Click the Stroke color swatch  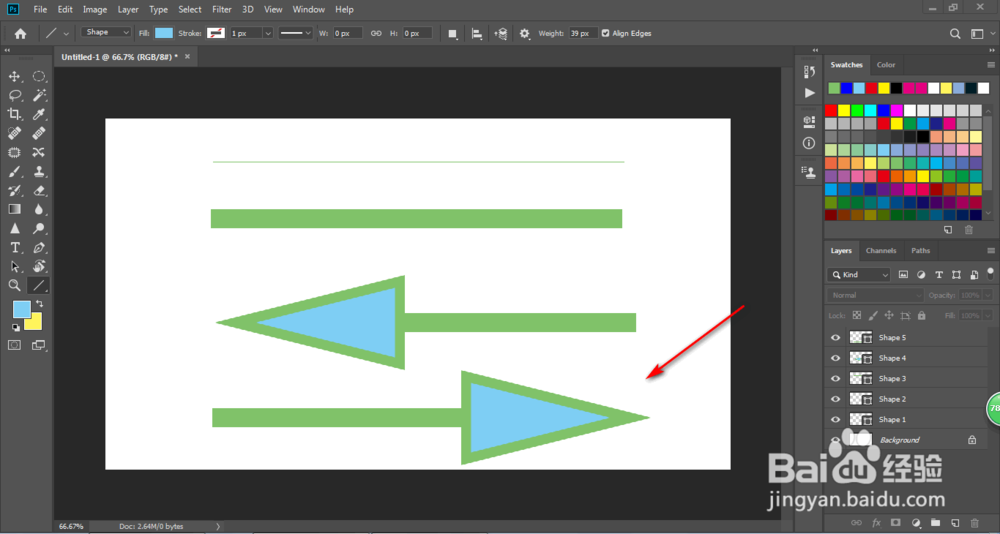click(216, 33)
